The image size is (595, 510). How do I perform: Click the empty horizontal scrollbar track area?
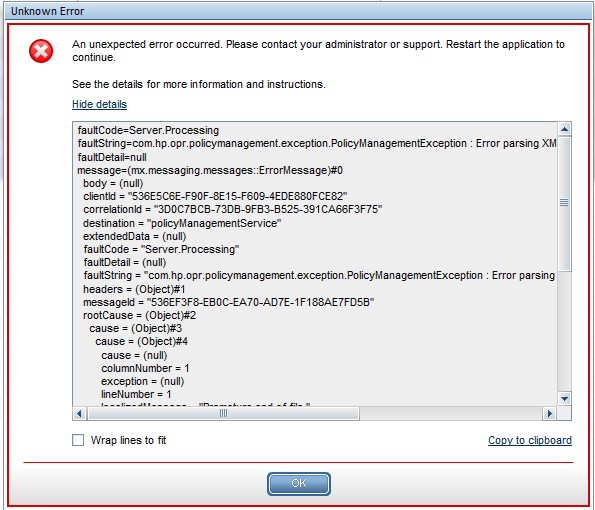pyautogui.click(x=451, y=413)
